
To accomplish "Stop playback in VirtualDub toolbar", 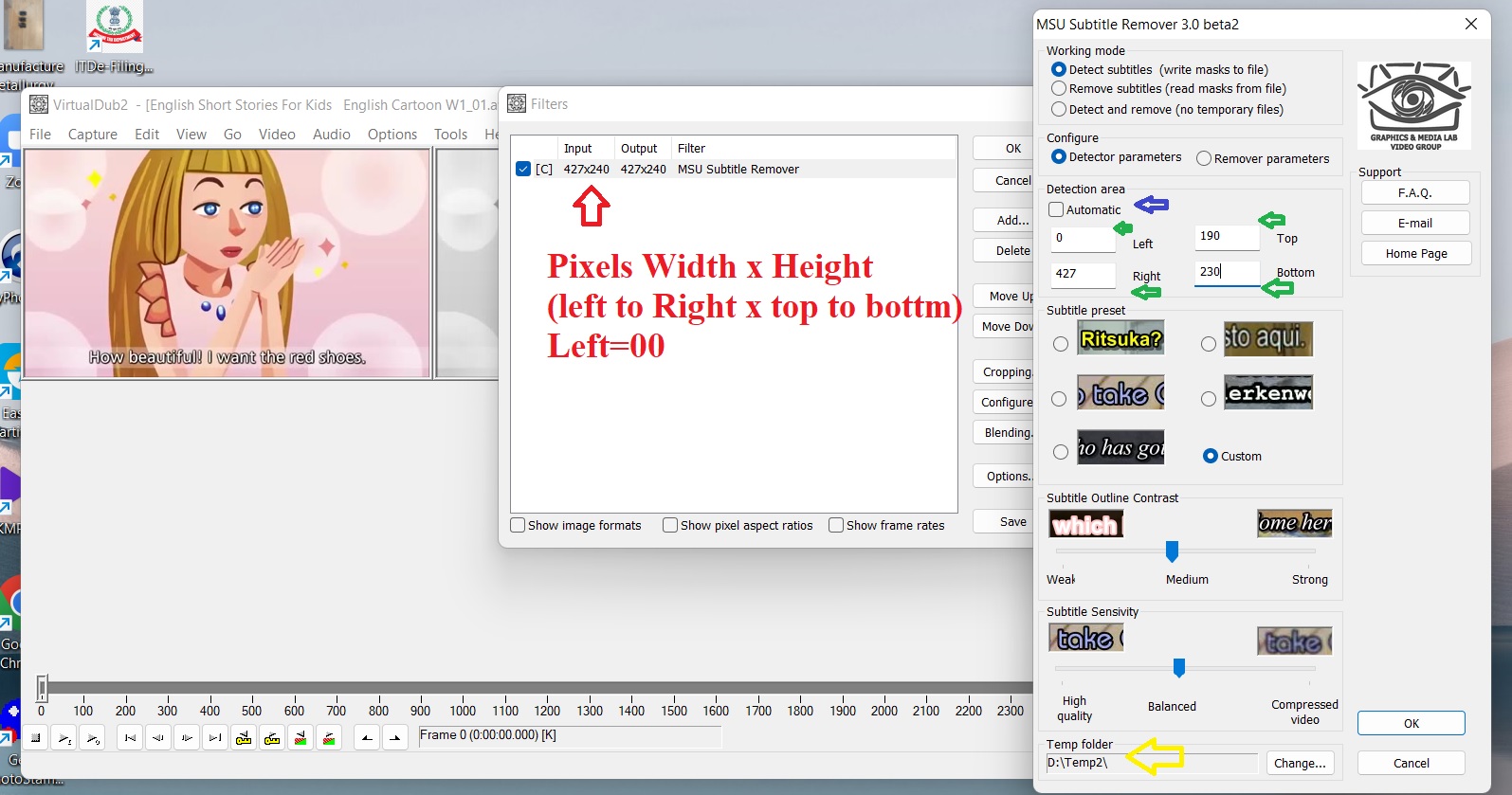I will [35, 737].
